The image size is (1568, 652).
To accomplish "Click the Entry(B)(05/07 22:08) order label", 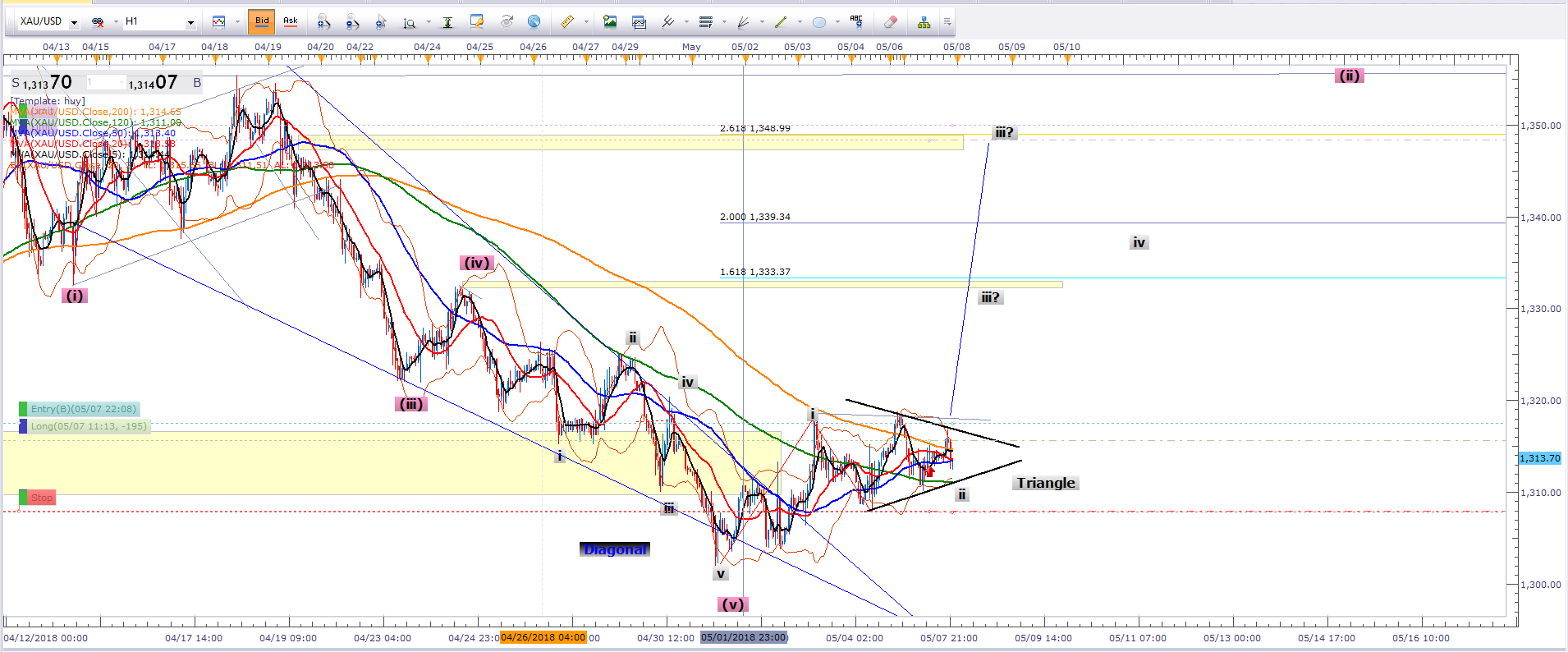I will pos(83,409).
